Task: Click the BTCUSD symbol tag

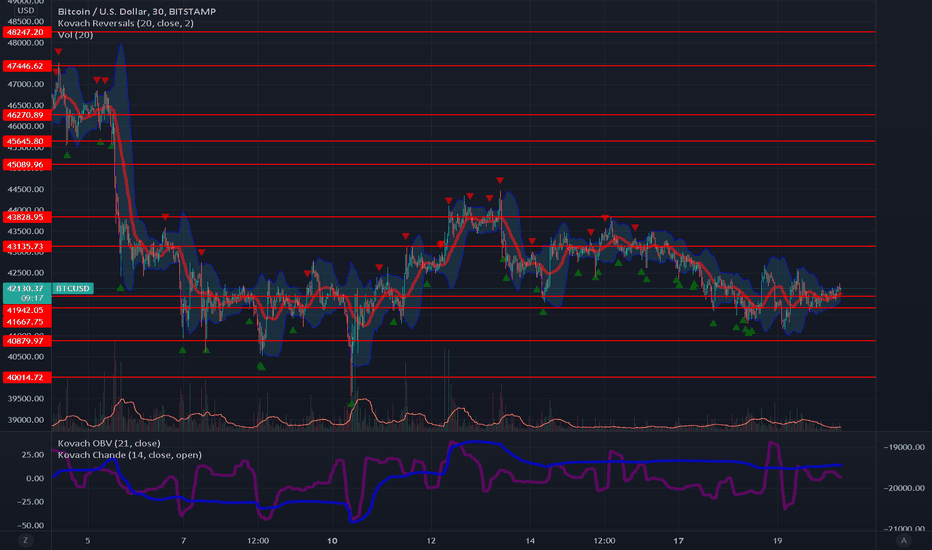Action: 73,288
